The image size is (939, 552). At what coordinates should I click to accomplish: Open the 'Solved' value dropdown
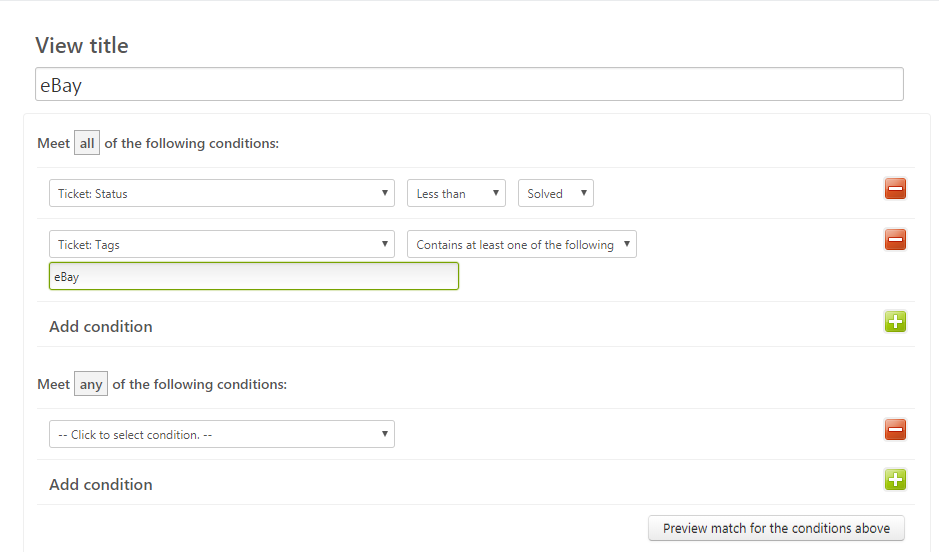556,193
